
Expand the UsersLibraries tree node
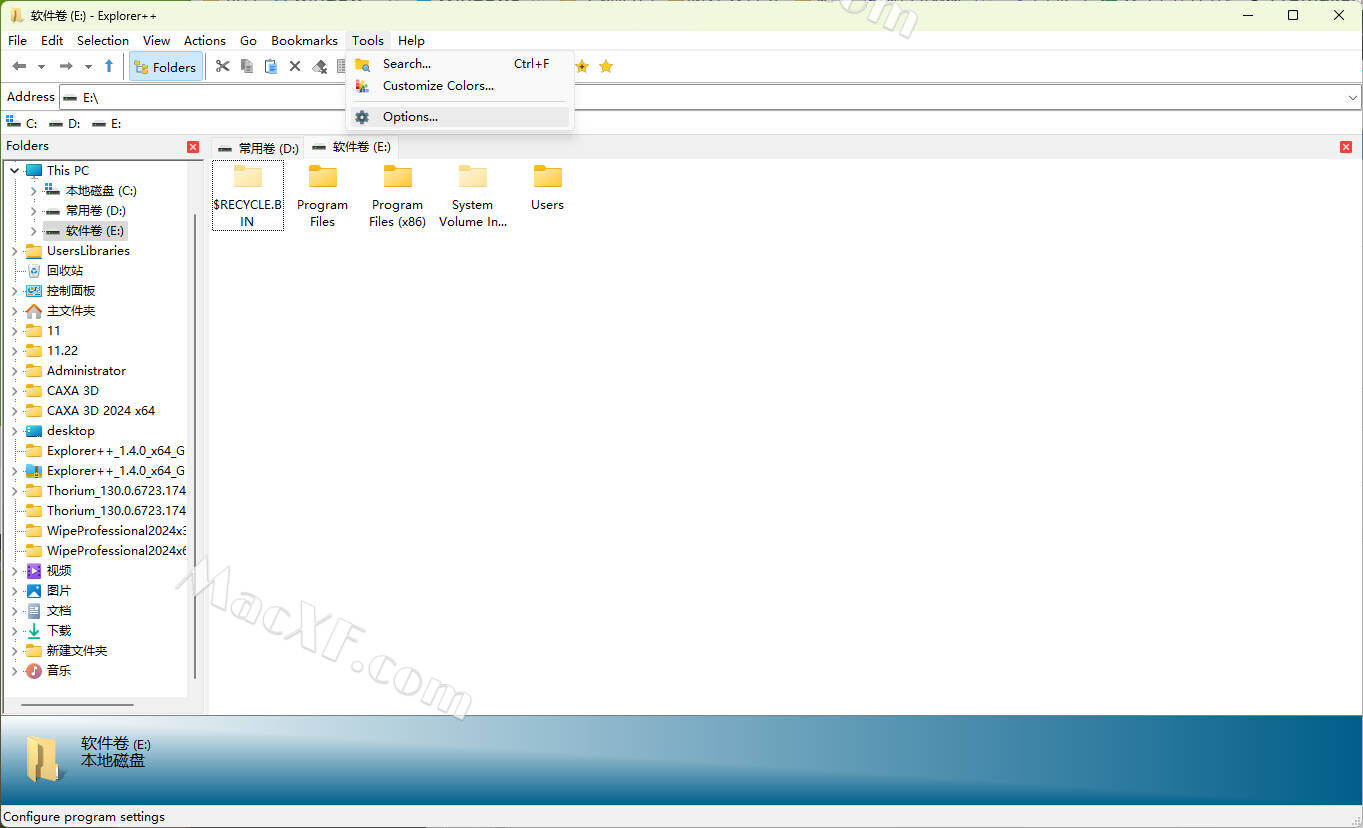14,251
